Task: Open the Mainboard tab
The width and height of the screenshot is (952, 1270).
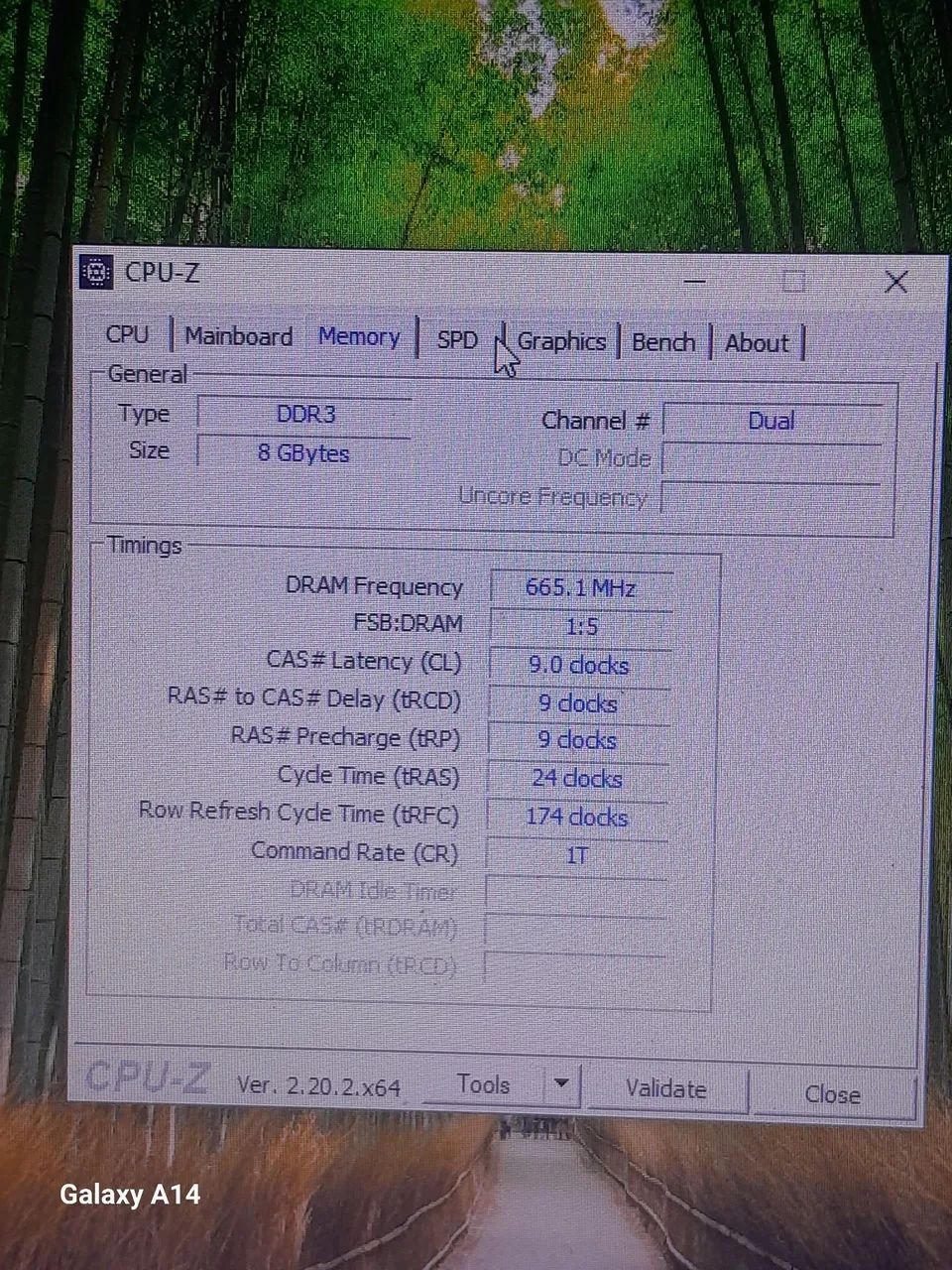Action: pos(239,336)
